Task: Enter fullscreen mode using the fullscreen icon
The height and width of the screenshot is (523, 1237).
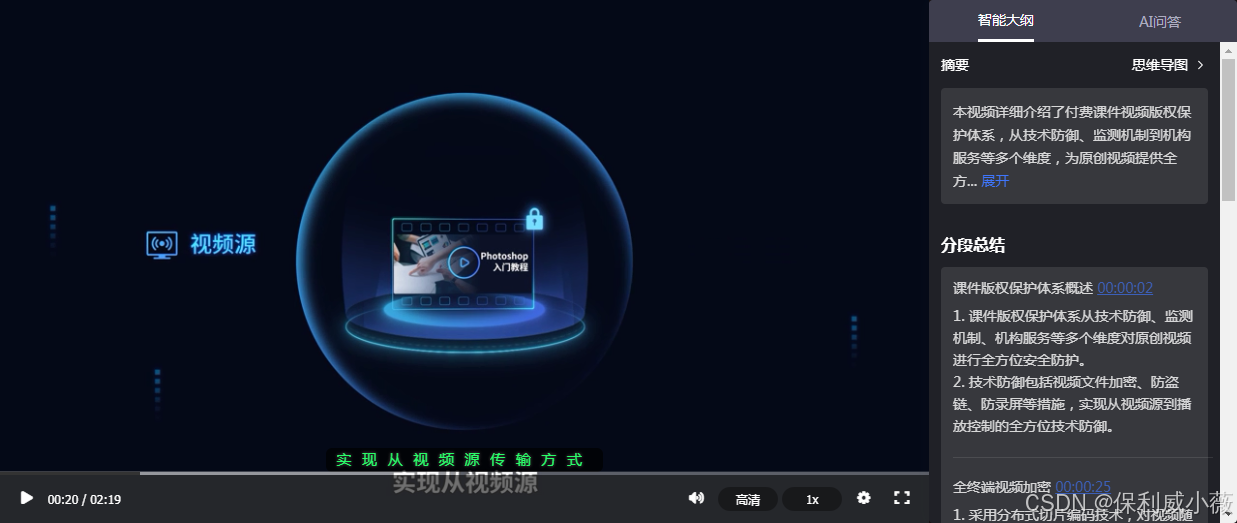Action: coord(901,498)
